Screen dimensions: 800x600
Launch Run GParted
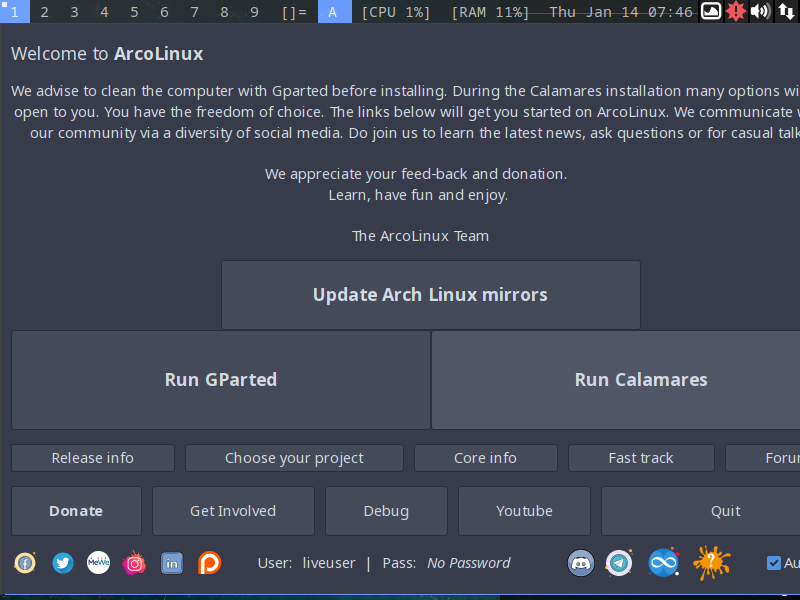pyautogui.click(x=221, y=380)
